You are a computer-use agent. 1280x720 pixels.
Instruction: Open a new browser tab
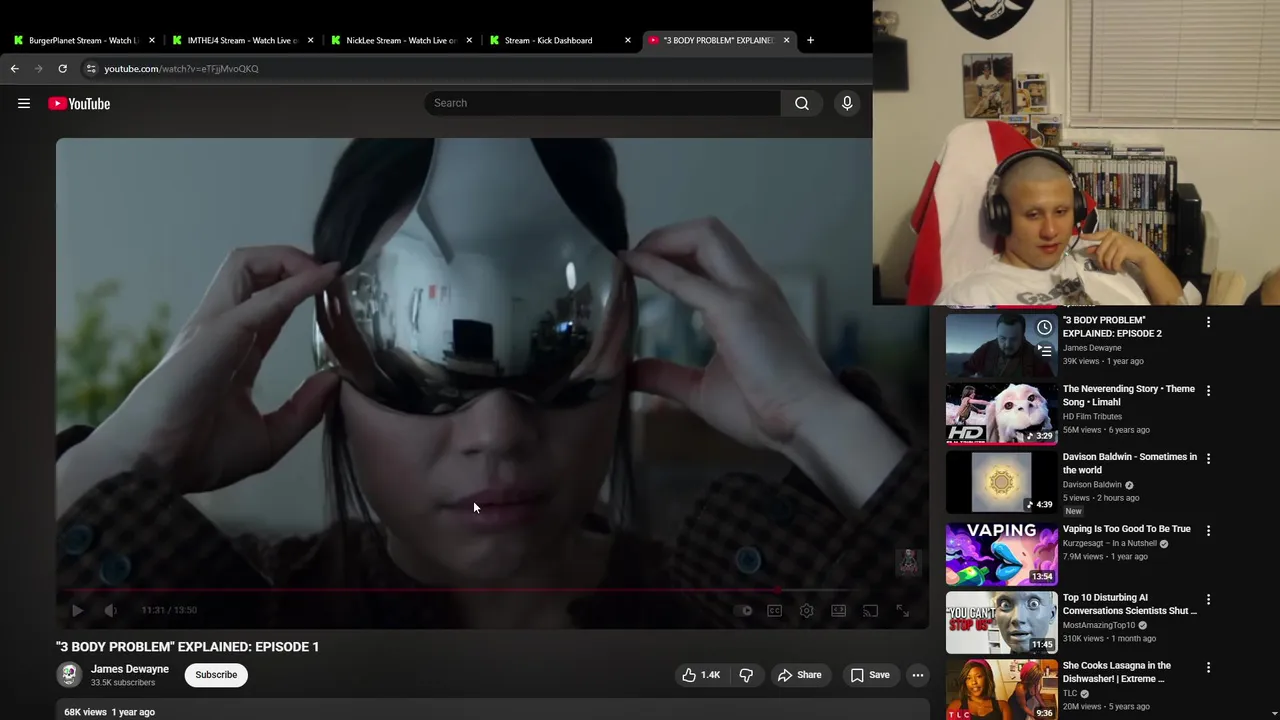pyautogui.click(x=810, y=40)
